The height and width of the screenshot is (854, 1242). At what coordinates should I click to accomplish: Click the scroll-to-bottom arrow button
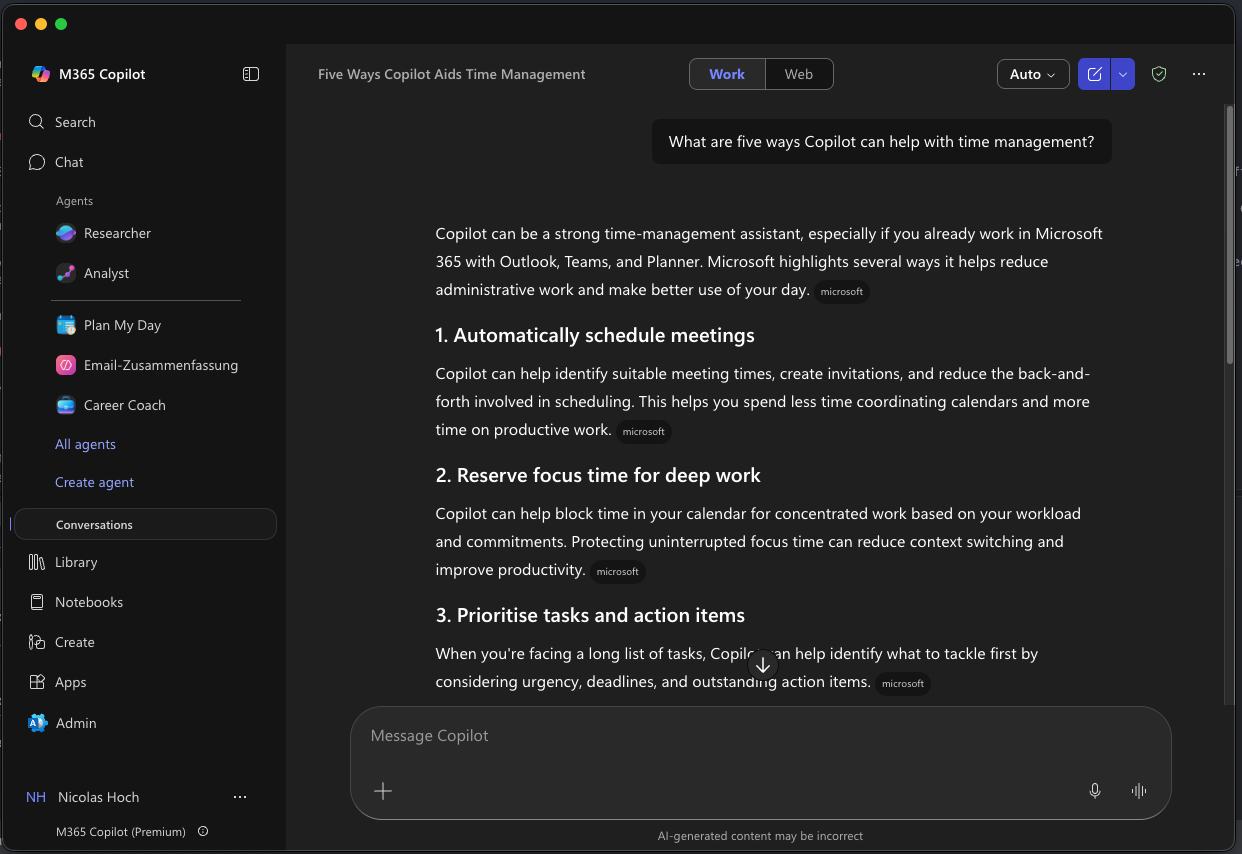tap(763, 665)
